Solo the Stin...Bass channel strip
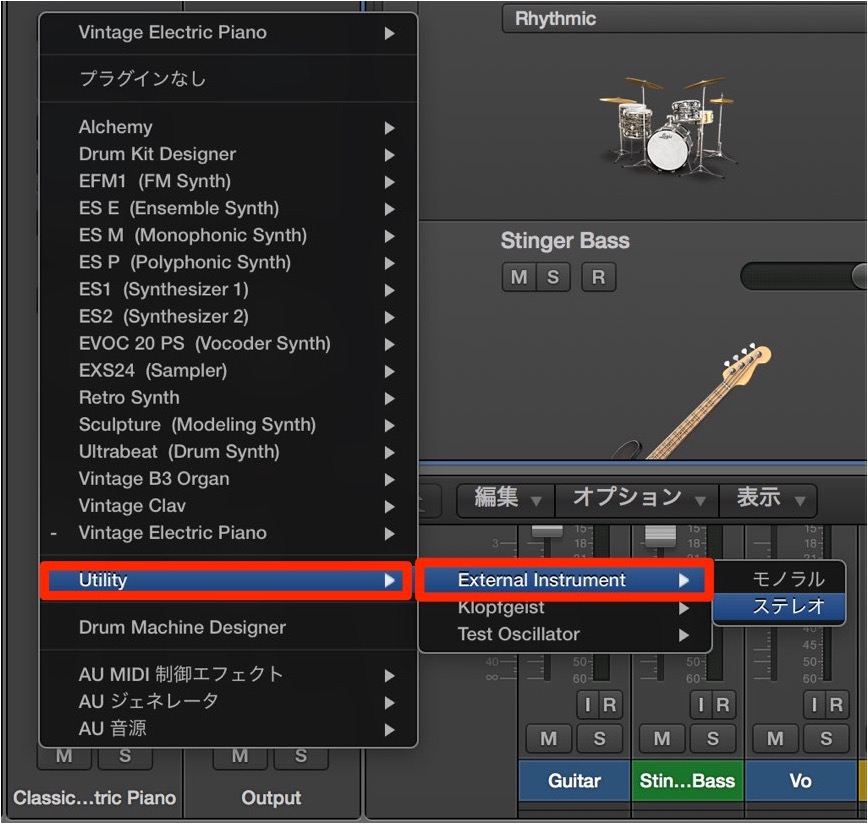 (713, 738)
